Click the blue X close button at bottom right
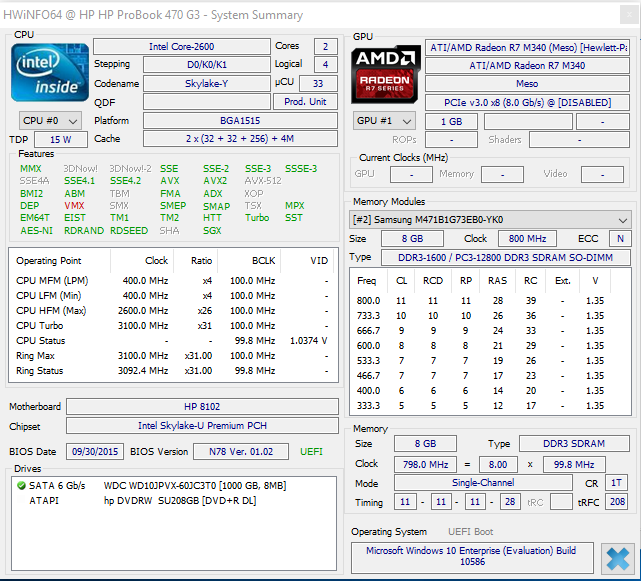 pyautogui.click(x=618, y=558)
